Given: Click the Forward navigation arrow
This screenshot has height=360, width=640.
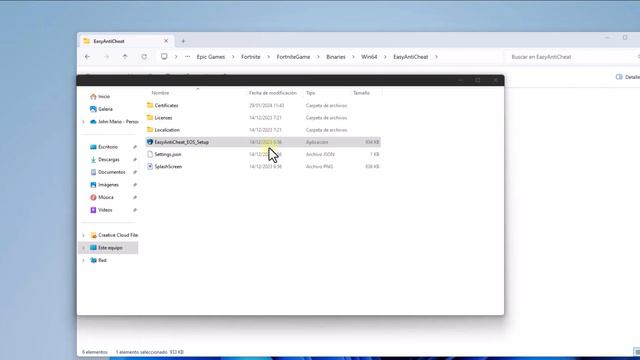Looking at the screenshot, I should (107, 57).
